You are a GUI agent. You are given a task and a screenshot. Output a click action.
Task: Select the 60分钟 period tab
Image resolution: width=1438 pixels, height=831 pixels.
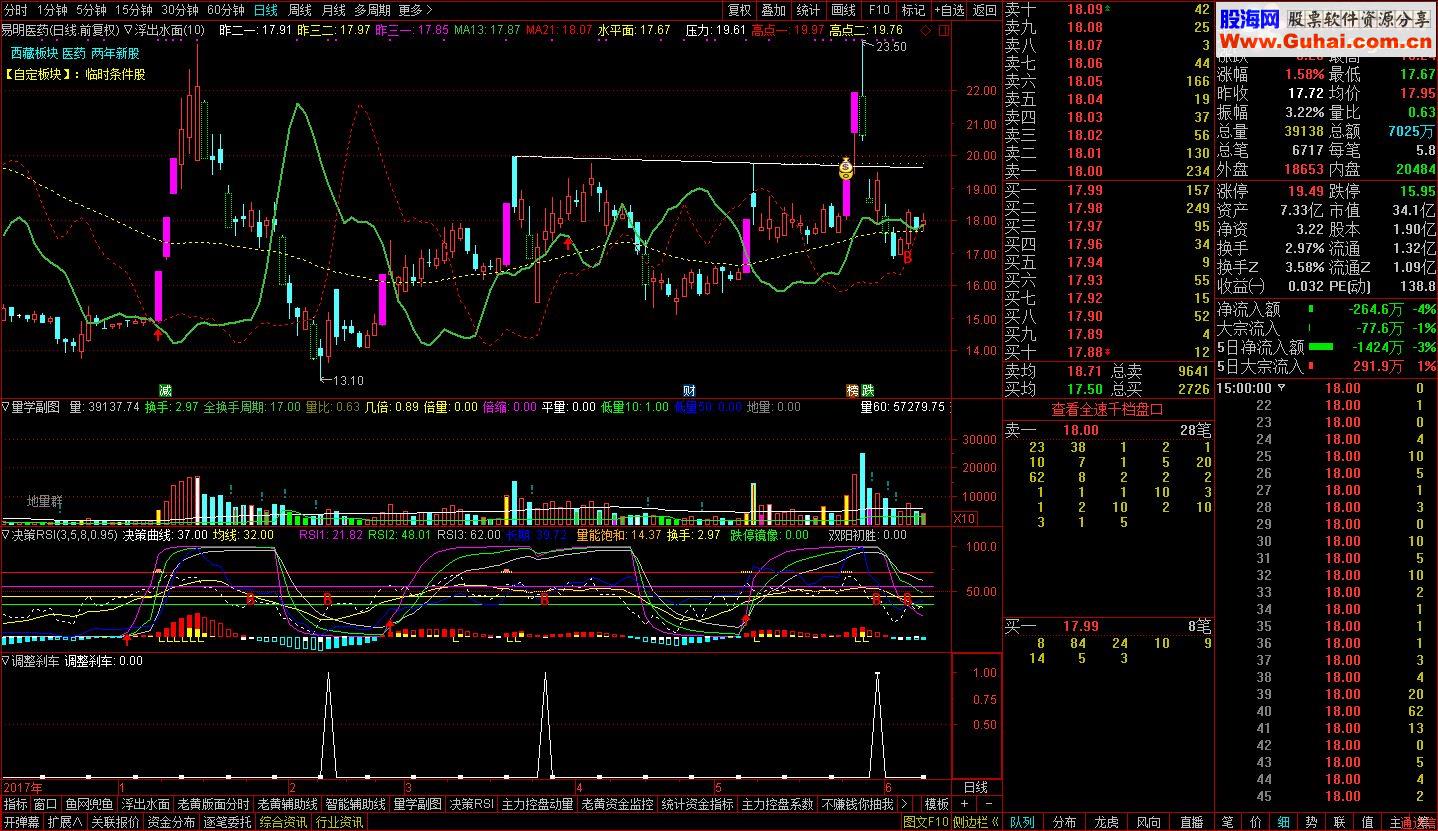pyautogui.click(x=226, y=10)
